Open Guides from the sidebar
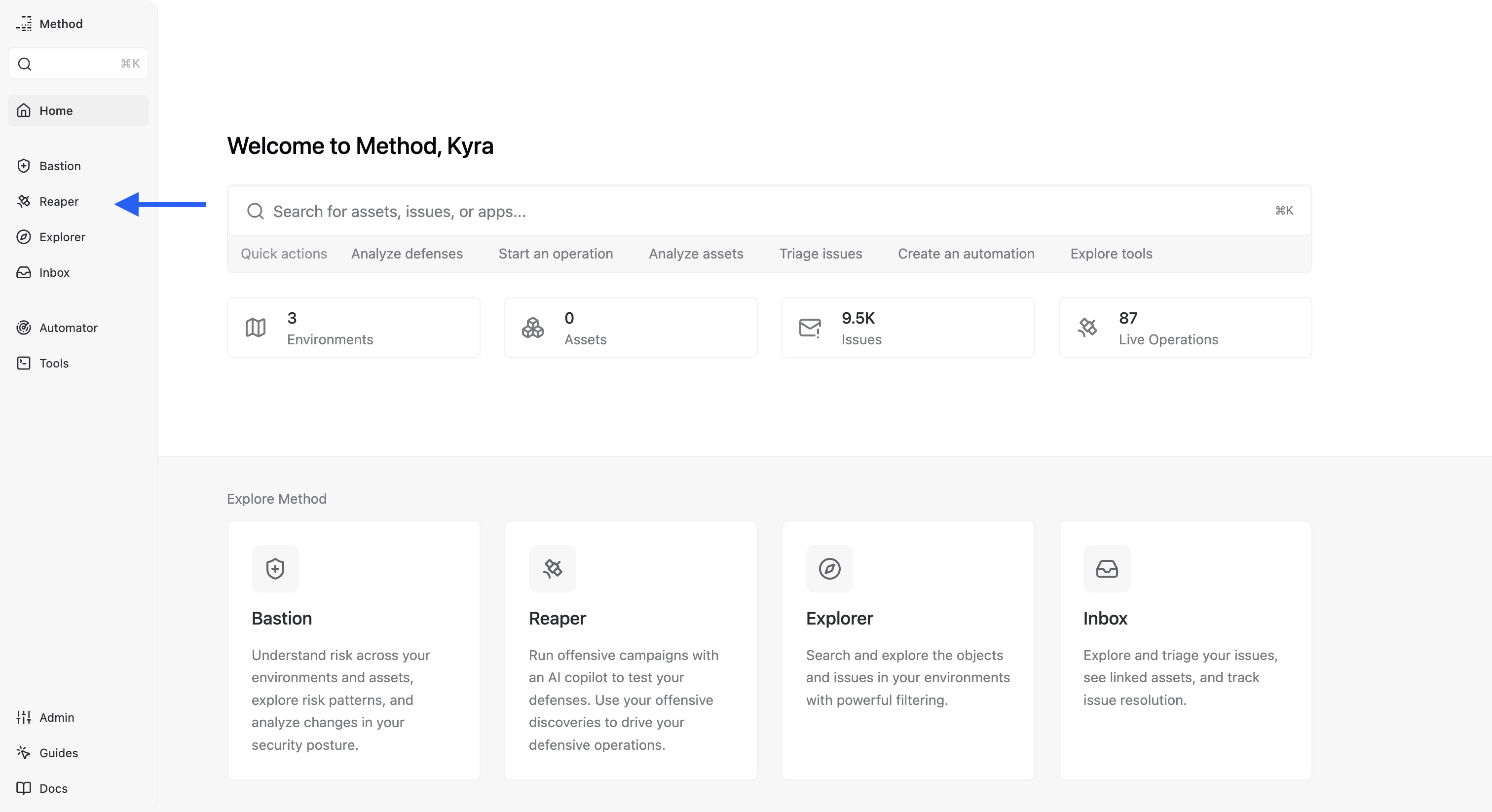Viewport: 1492px width, 812px height. [x=58, y=753]
